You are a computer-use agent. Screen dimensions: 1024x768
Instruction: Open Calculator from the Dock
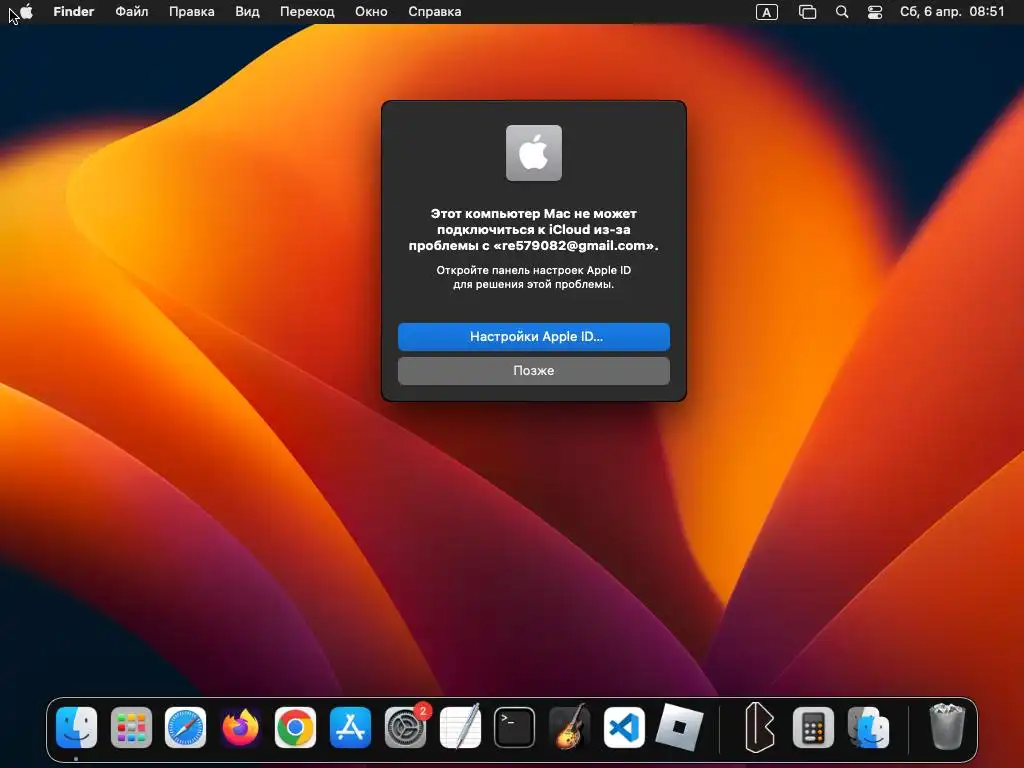tap(813, 728)
